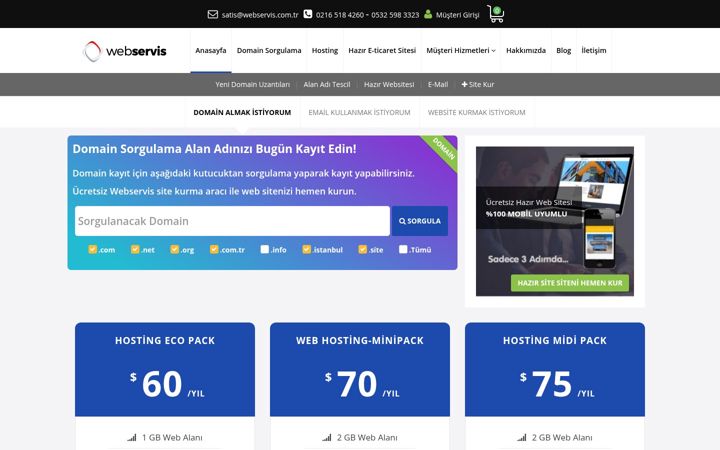Click the phone icon in top bar
Screen dimensions: 720x450
point(308,14)
